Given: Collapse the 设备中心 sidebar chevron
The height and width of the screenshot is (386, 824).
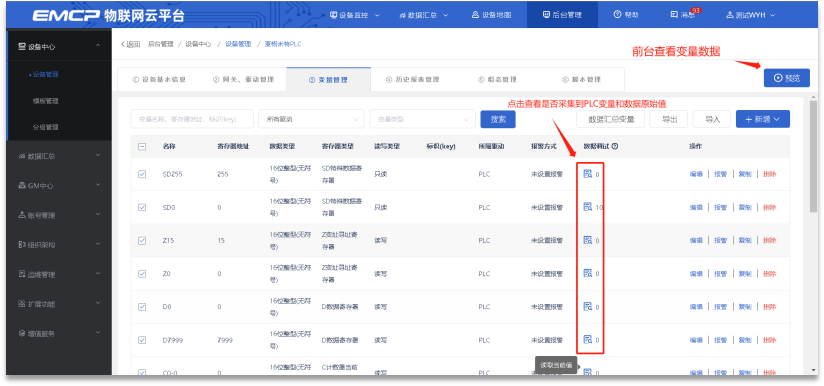Looking at the screenshot, I should [98, 46].
